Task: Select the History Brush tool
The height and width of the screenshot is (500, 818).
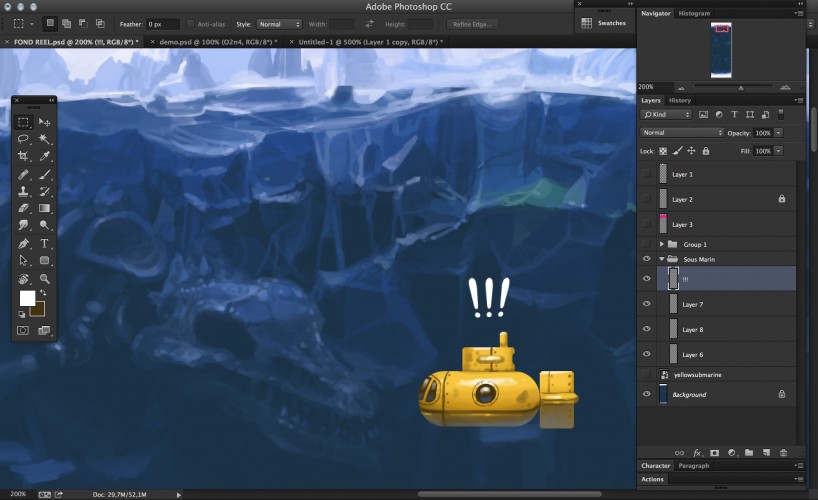Action: 44,192
